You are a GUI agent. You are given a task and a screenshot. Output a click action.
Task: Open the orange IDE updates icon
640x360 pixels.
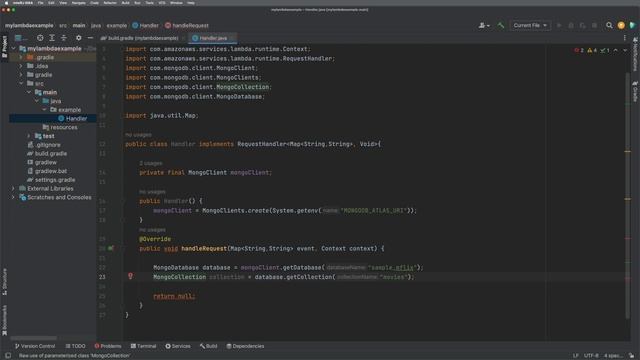click(621, 25)
